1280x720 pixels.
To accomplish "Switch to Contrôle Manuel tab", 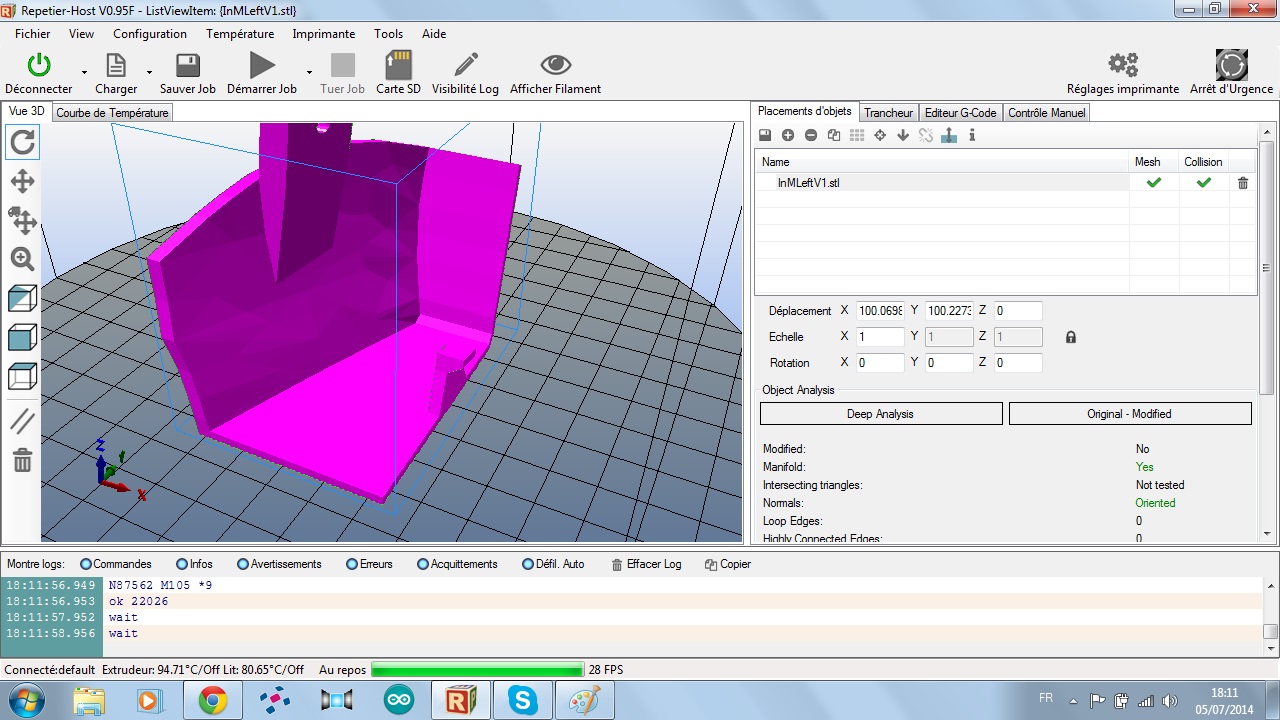I will click(x=1046, y=113).
